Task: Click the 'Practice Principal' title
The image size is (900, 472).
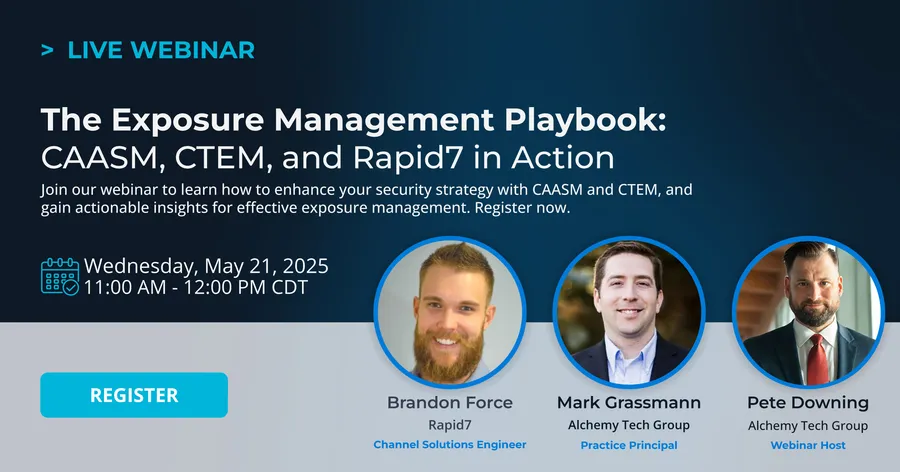Action: [629, 445]
